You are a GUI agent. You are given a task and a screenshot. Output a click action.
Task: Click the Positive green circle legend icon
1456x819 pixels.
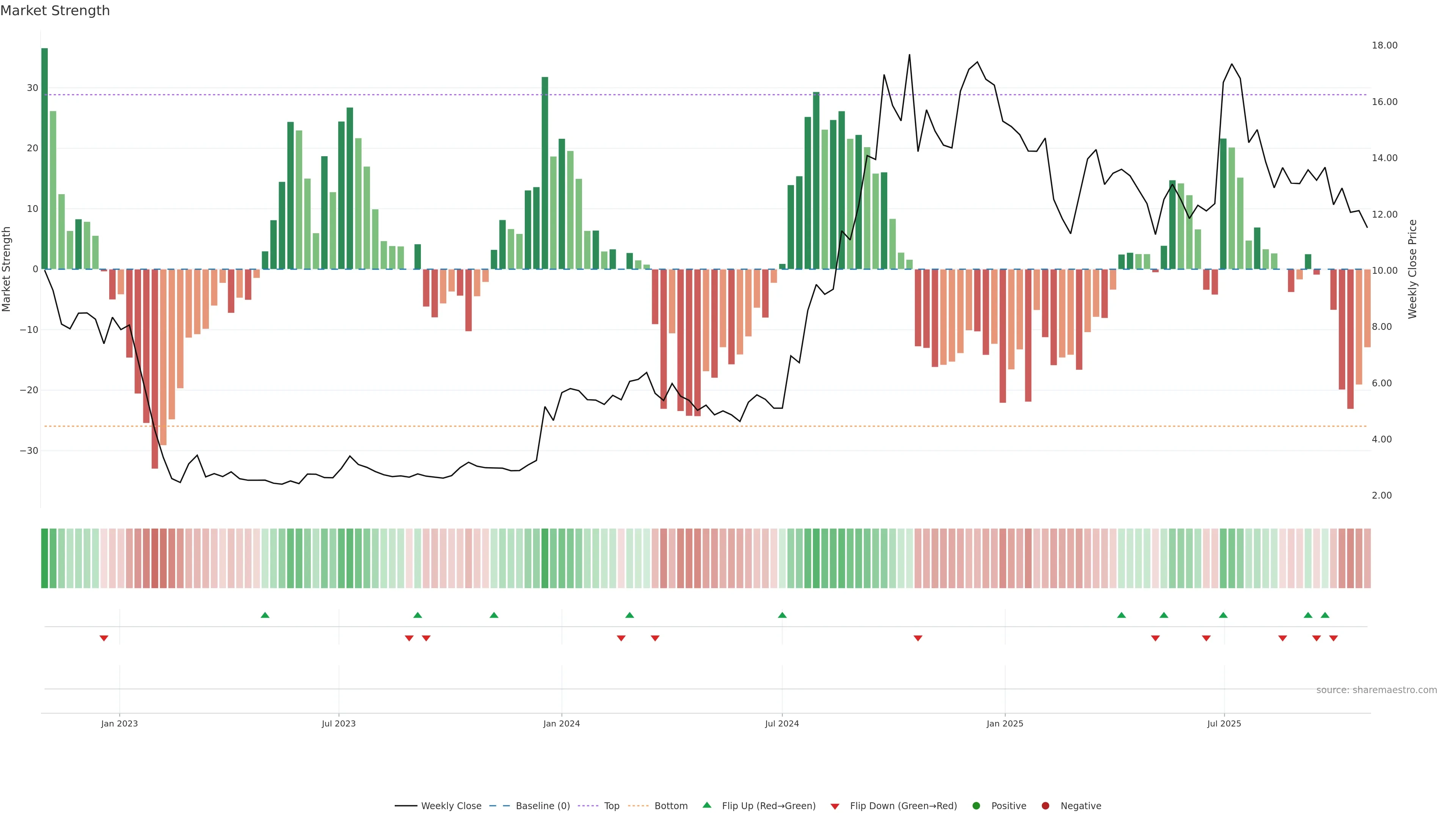(976, 806)
